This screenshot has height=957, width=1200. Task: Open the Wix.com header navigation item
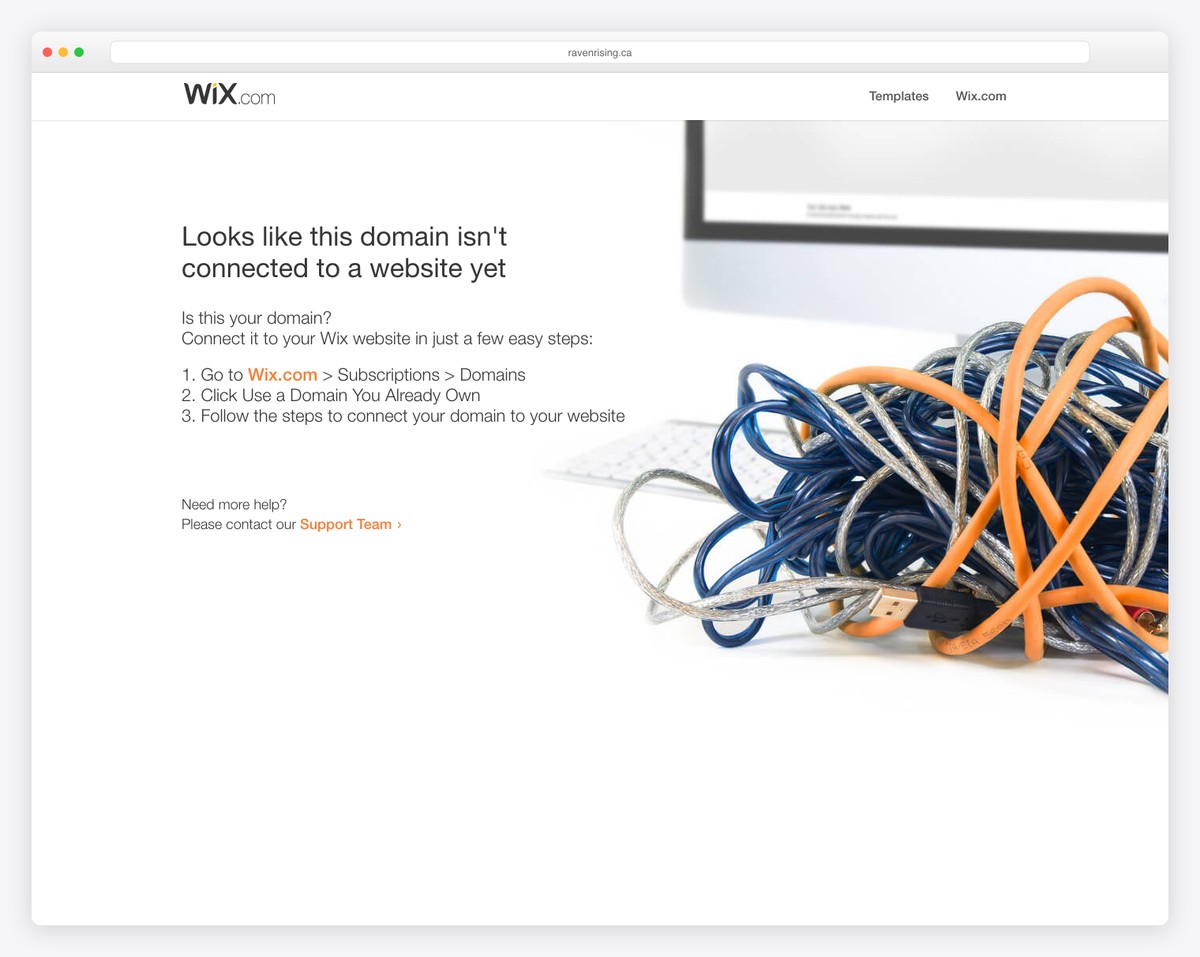click(980, 96)
